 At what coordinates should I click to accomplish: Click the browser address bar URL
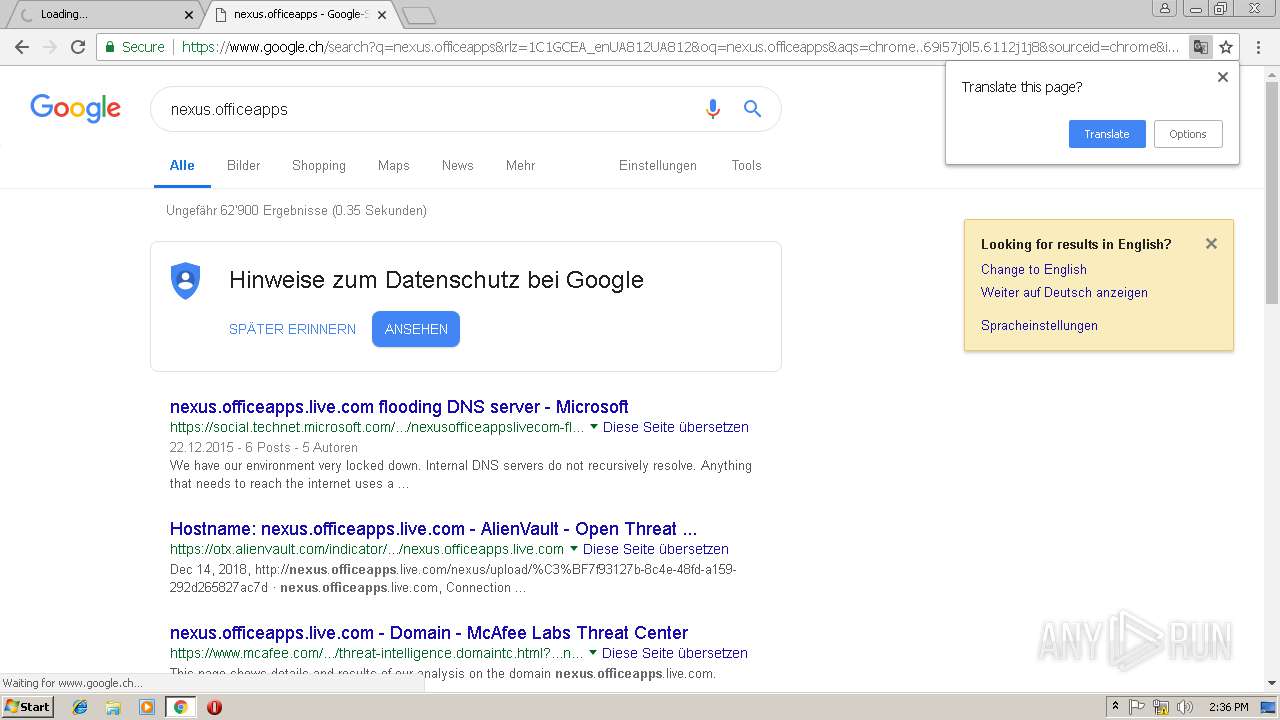pos(680,47)
